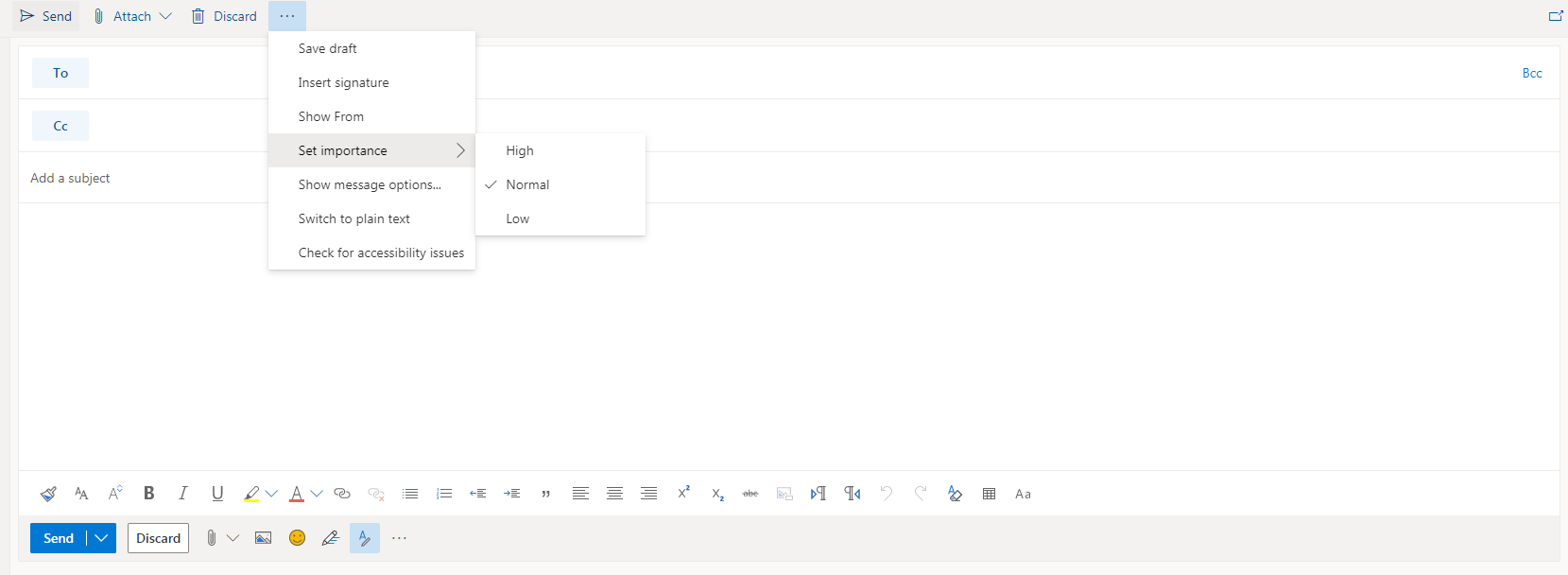Toggle the formatting options bar button
1568x575 pixels.
(364, 538)
